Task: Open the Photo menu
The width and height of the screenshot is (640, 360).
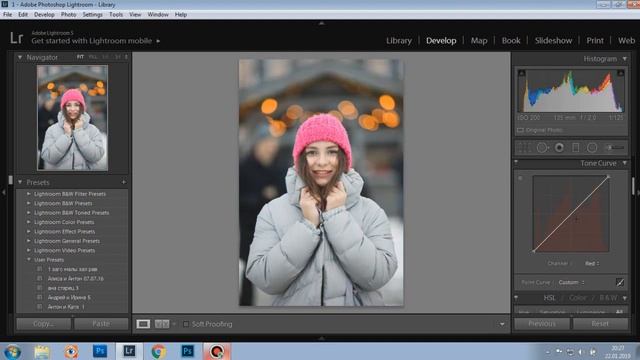Action: (69, 15)
